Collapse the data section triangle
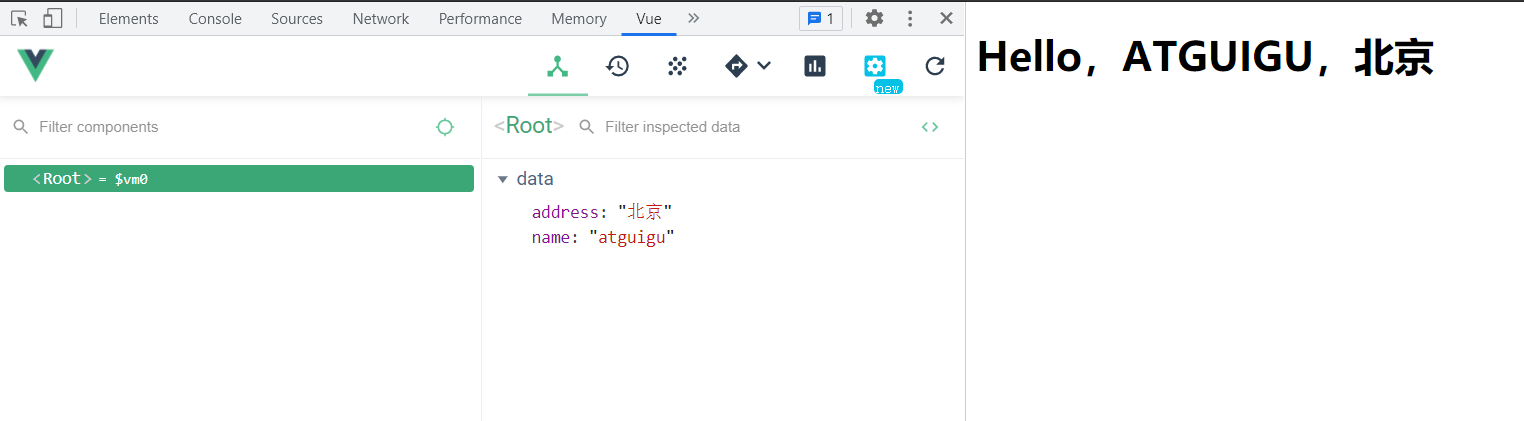The image size is (1524, 421). click(503, 179)
